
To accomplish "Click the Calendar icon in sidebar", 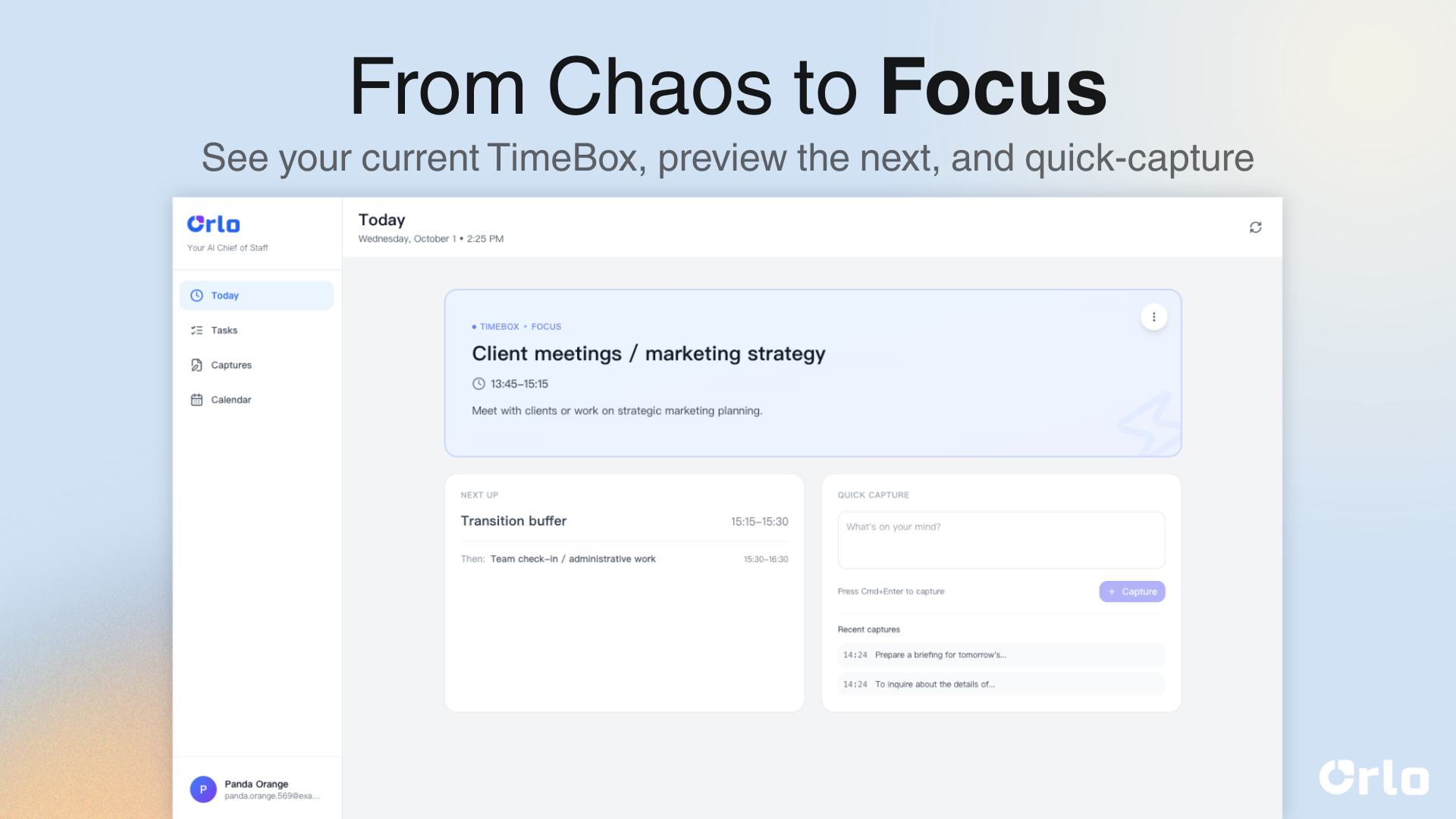I will coord(196,400).
